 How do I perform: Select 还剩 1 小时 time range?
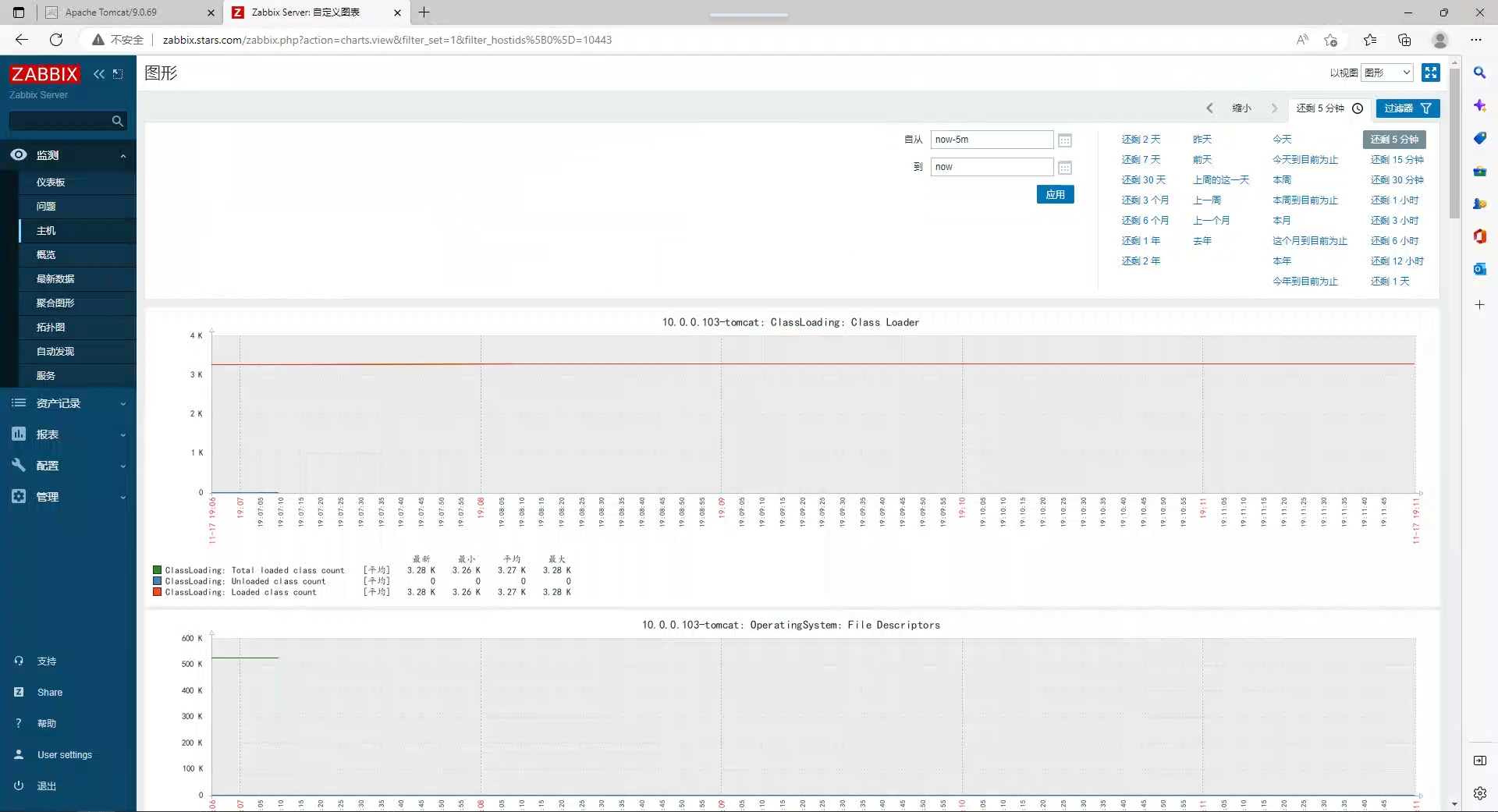tap(1395, 200)
